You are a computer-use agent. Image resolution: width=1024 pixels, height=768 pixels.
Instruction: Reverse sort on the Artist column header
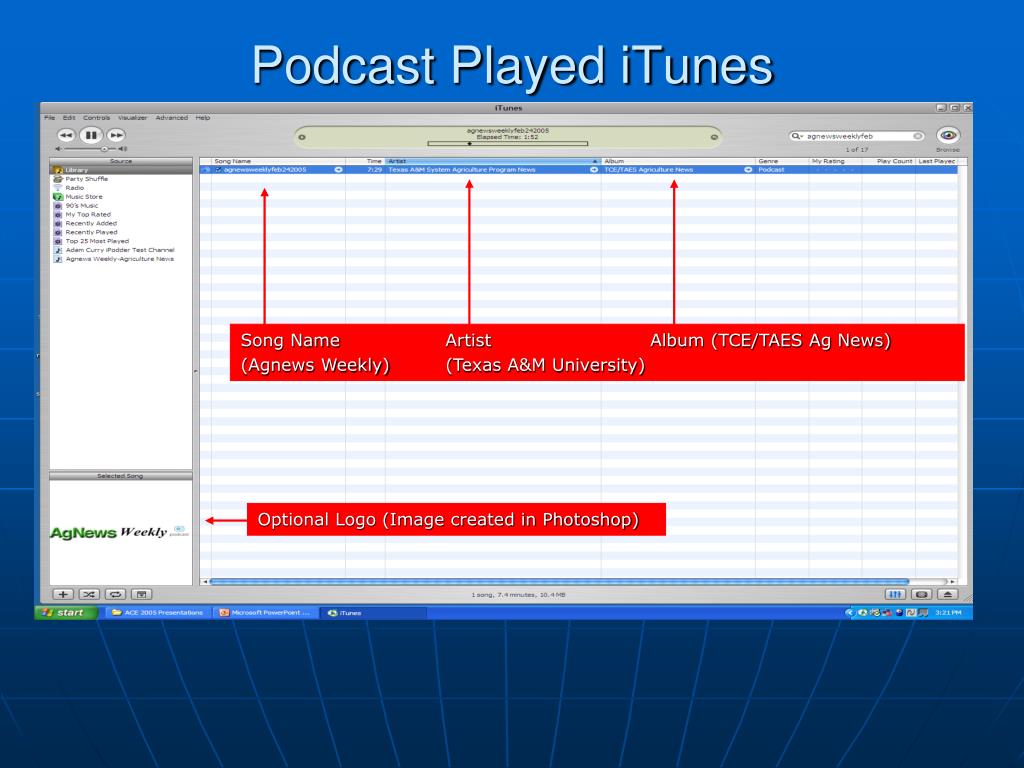click(493, 161)
